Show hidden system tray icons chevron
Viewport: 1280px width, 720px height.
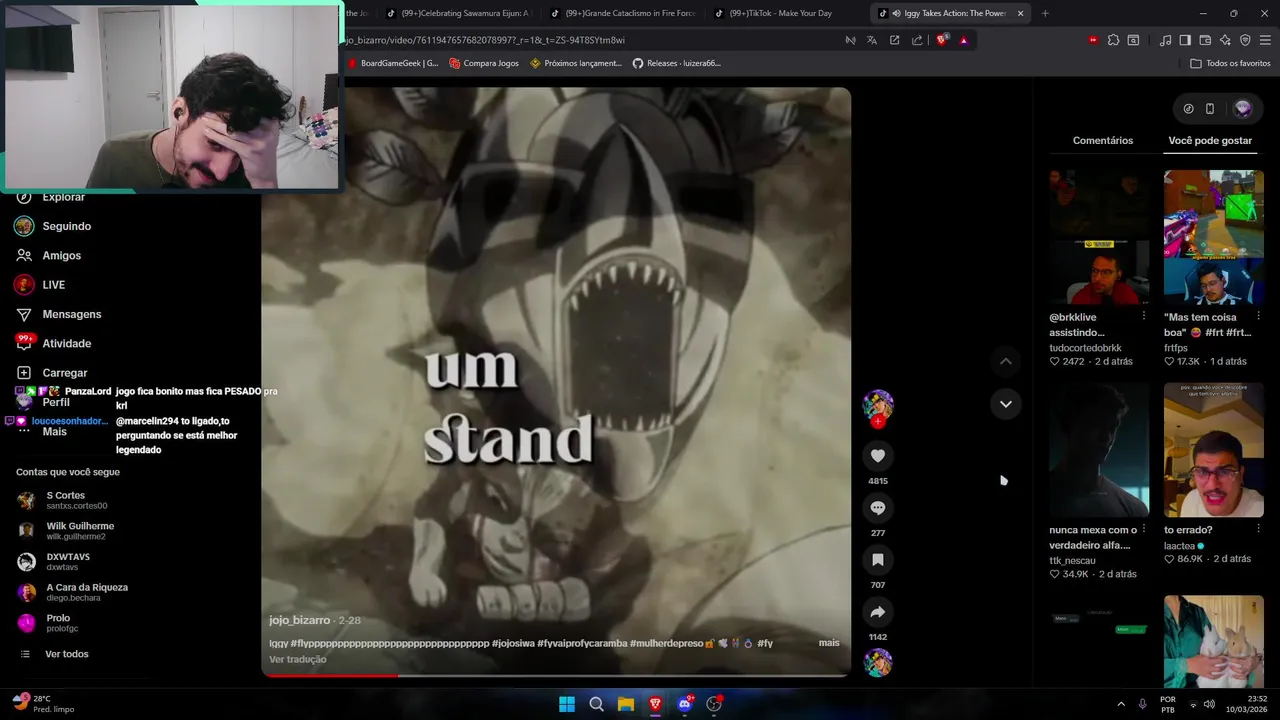tap(1121, 704)
